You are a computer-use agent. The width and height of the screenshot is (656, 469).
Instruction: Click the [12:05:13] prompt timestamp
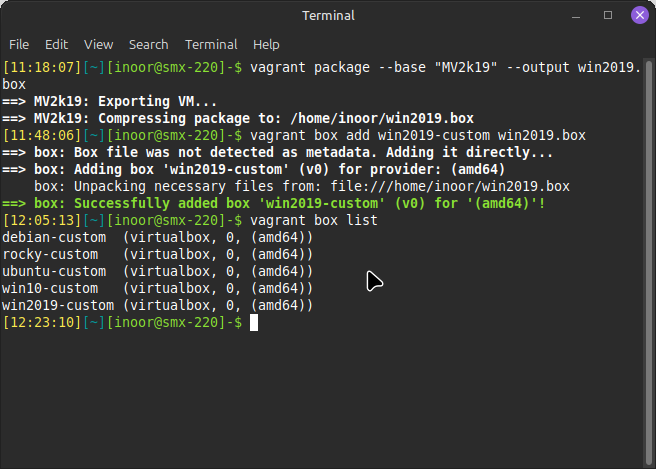pos(42,220)
